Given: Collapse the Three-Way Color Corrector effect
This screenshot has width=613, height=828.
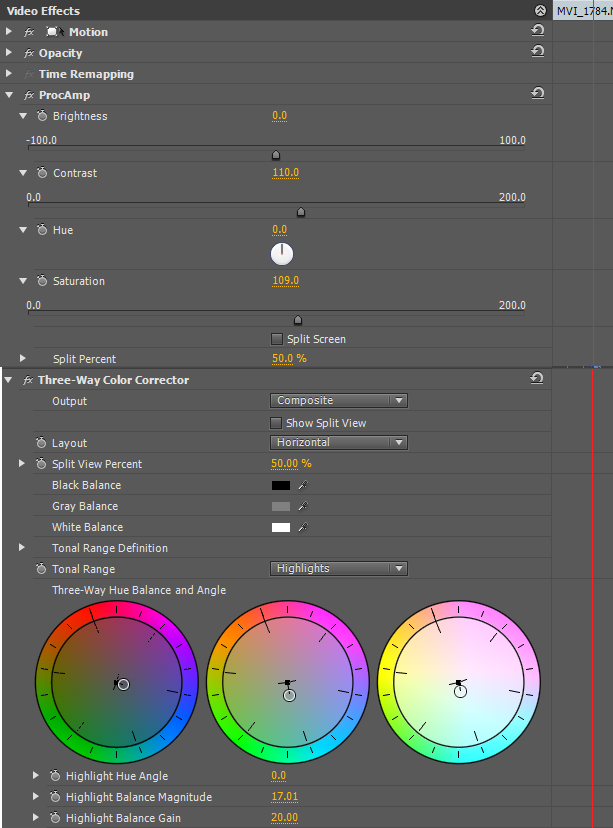Looking at the screenshot, I should (x=8, y=380).
